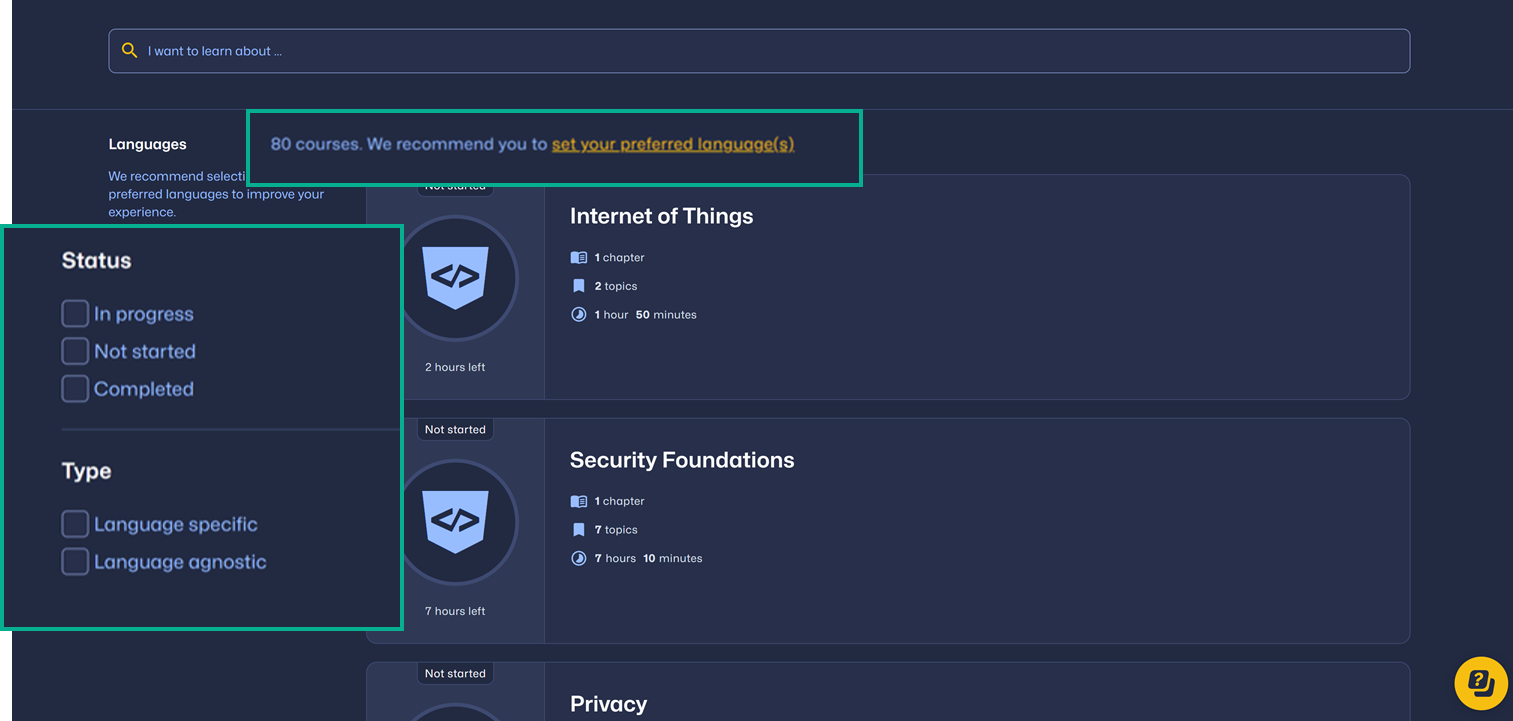Open the Internet of Things course title
Image resolution: width=1513 pixels, height=721 pixels.
[x=661, y=217]
